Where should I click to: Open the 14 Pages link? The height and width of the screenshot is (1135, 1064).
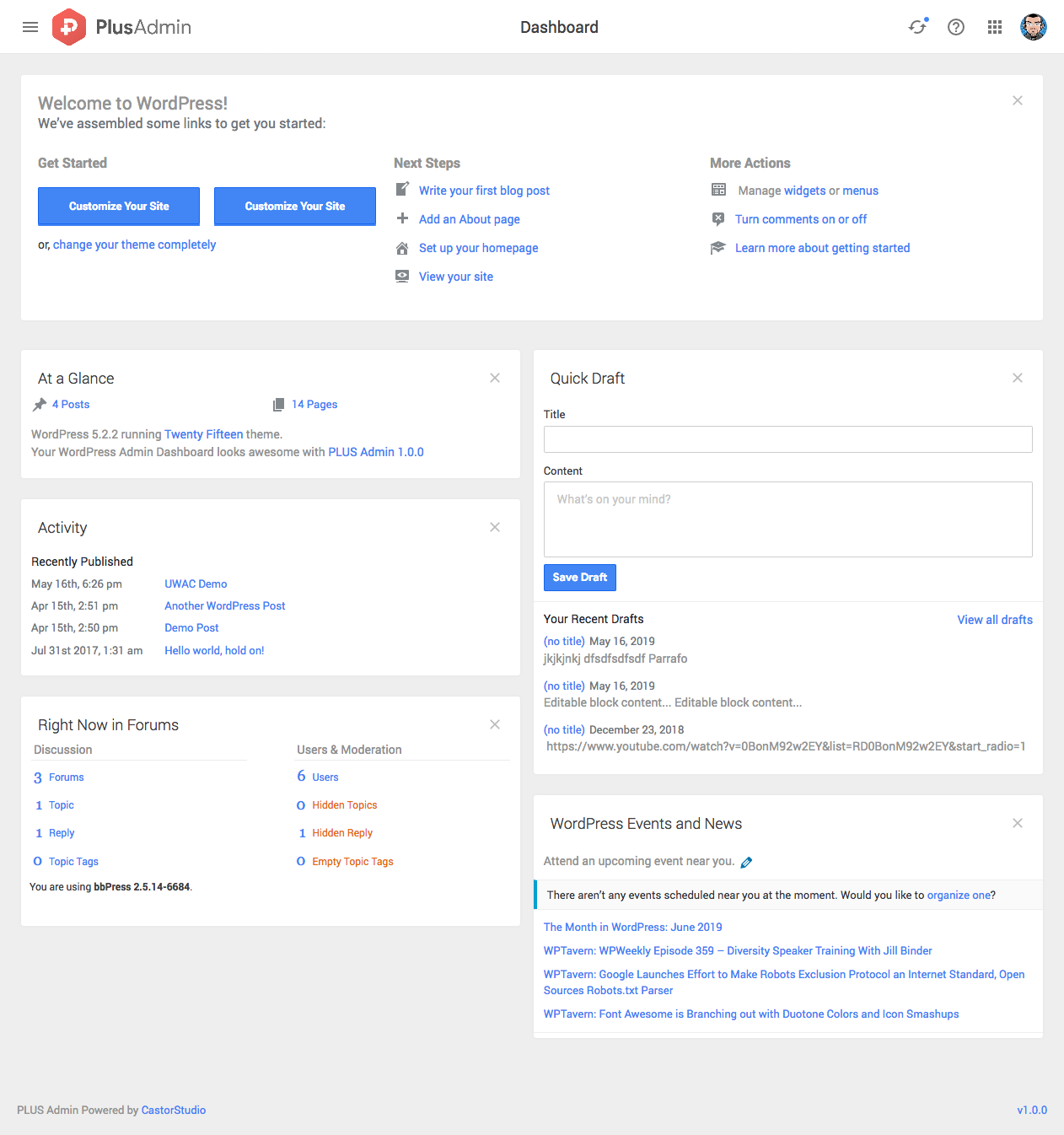pos(314,405)
